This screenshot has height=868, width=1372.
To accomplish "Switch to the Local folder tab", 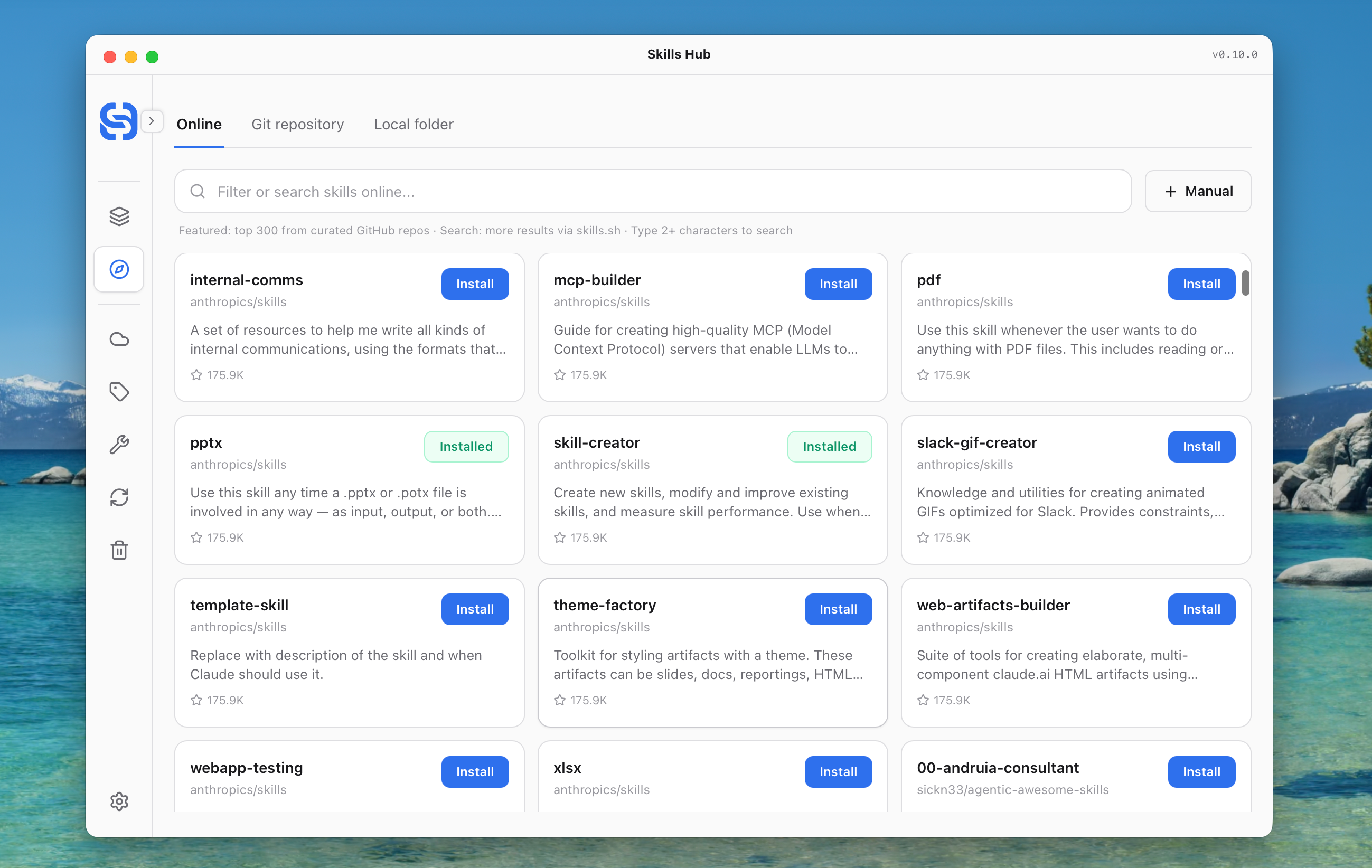I will point(414,124).
